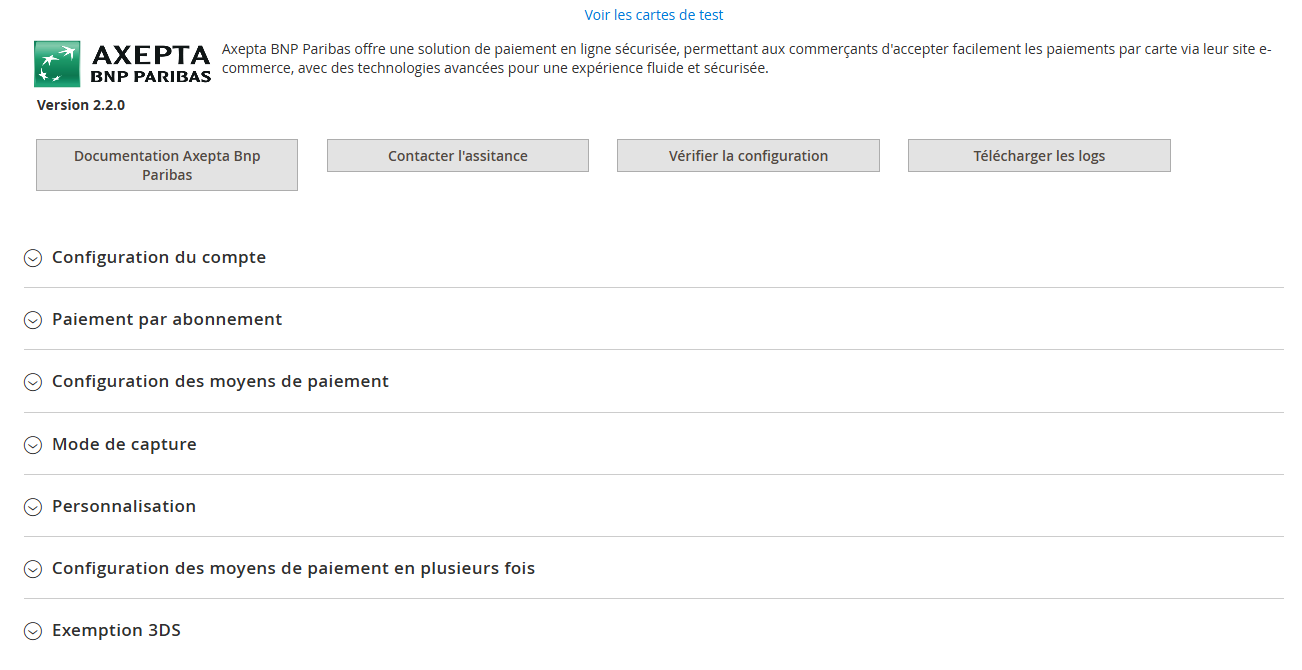Expand the Personnalisation section title

[124, 506]
